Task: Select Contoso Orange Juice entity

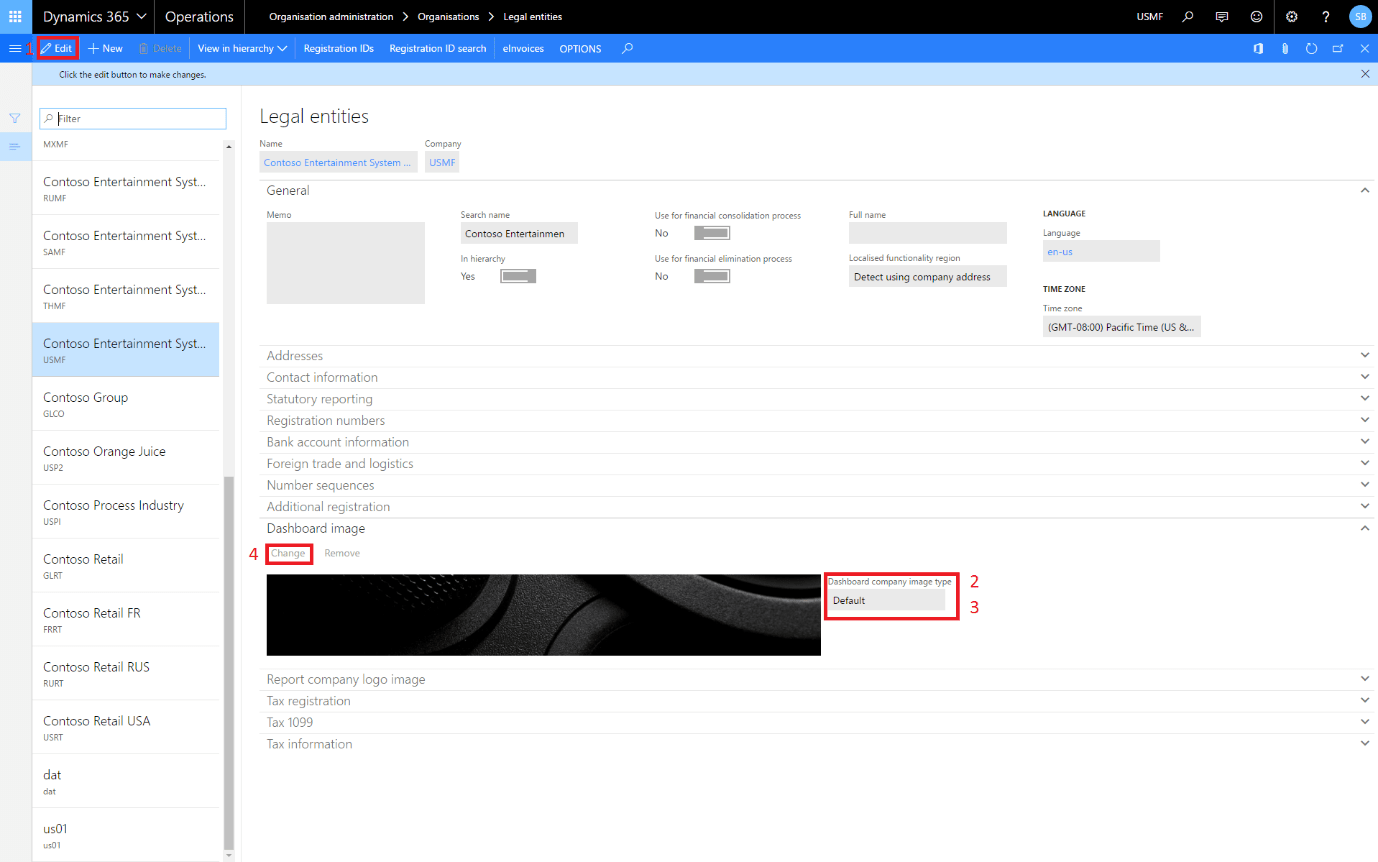Action: click(126, 458)
